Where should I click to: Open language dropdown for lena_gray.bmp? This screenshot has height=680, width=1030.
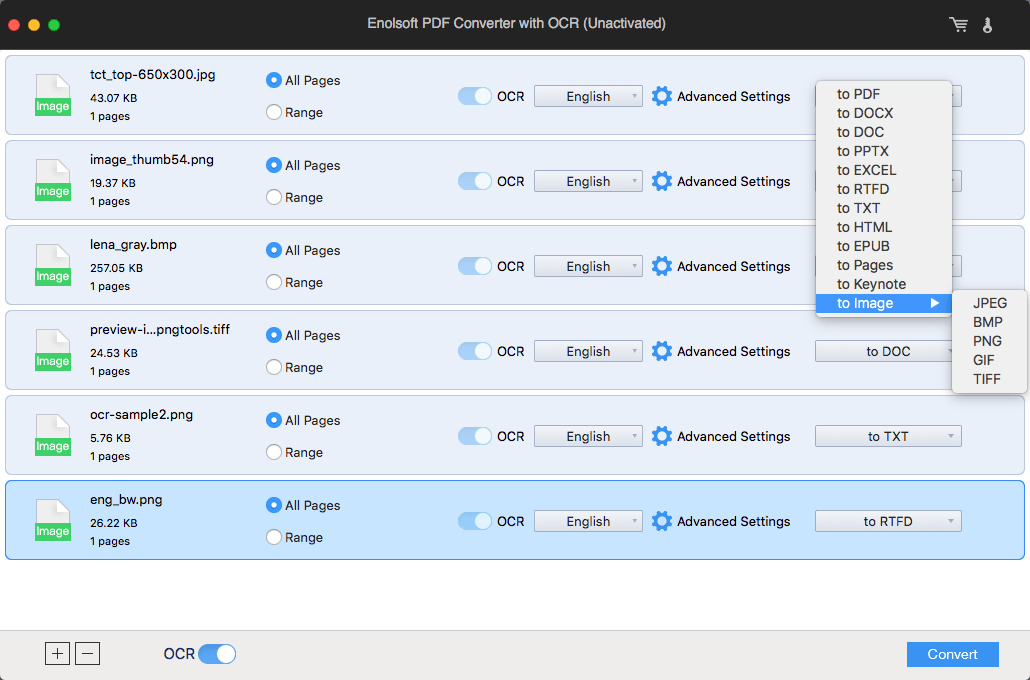[588, 266]
